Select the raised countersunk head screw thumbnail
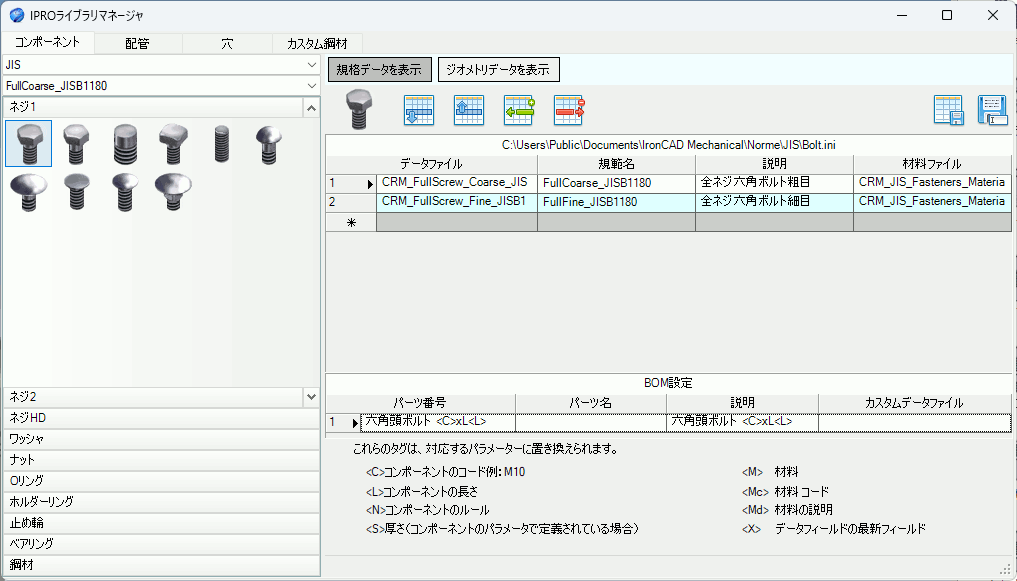Screen dimensions: 1017x581 click(125, 192)
